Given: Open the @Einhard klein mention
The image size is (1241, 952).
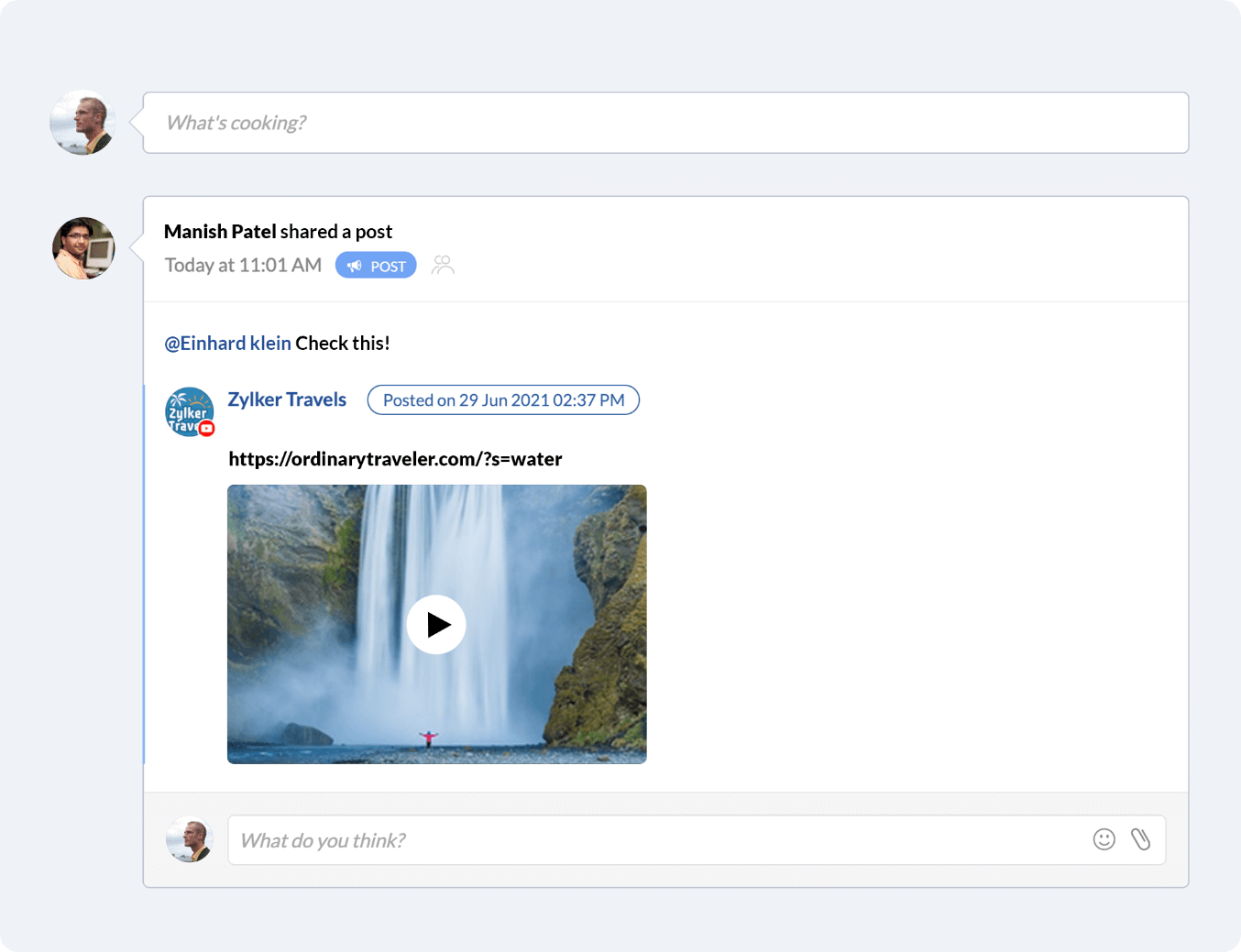Looking at the screenshot, I should [x=227, y=344].
